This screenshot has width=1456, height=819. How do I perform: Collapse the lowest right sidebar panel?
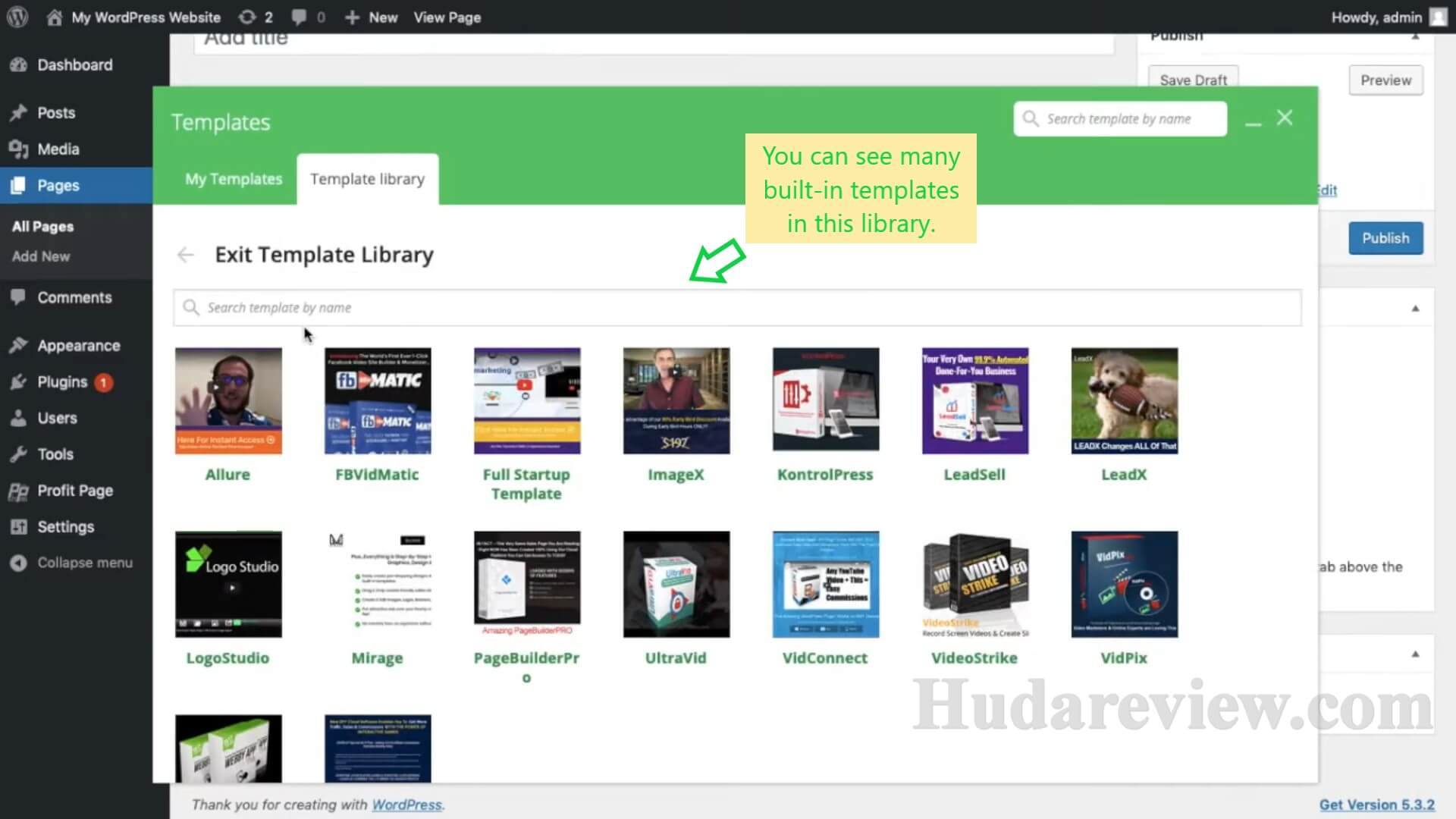[1415, 654]
